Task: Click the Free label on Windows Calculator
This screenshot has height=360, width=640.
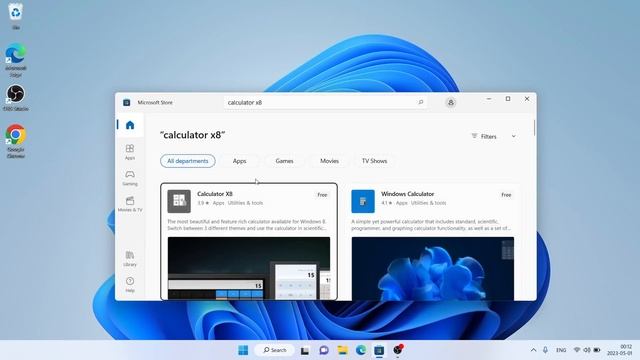Action: tap(506, 195)
